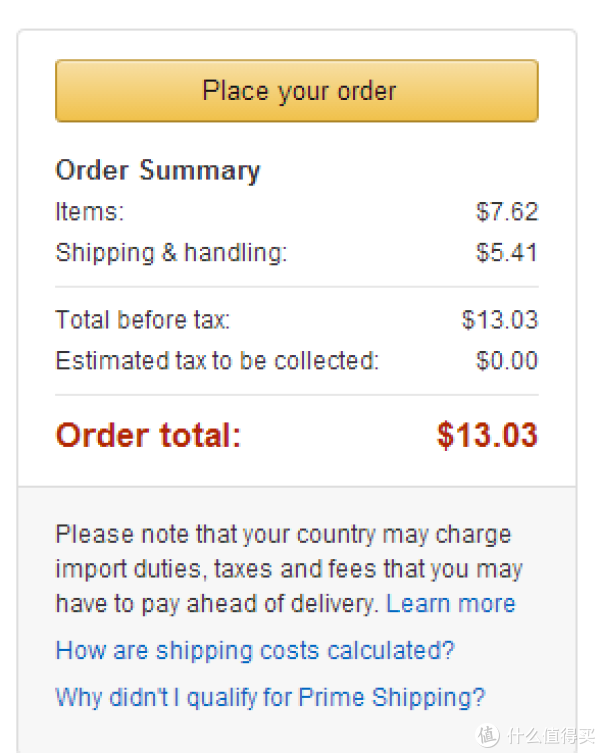Image resolution: width=600 pixels, height=753 pixels.
Task: Click the Total before tax label
Action: pyautogui.click(x=143, y=320)
